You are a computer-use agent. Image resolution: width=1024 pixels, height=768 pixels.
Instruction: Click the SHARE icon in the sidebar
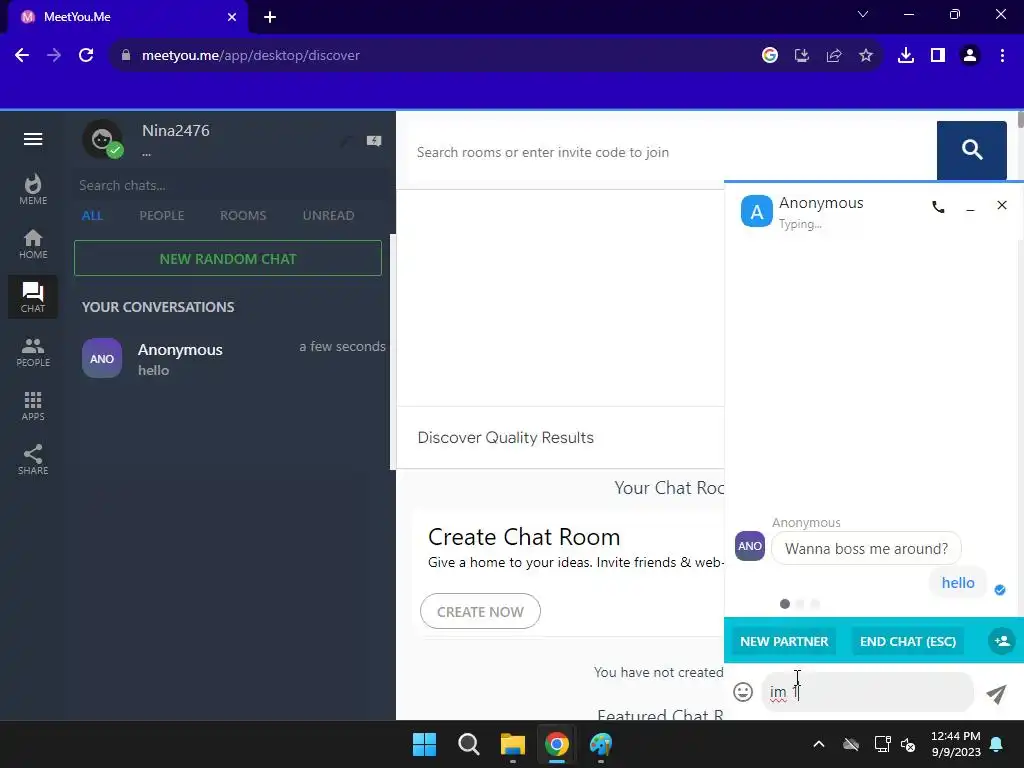click(x=33, y=460)
